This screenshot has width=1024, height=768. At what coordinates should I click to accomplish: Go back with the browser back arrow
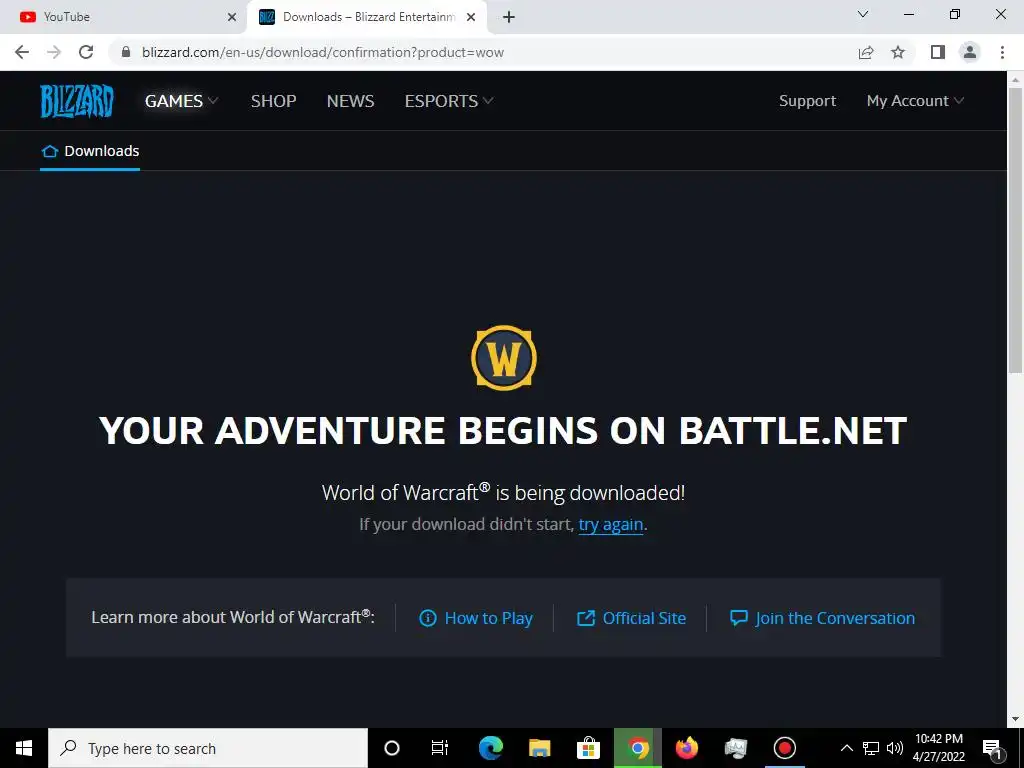pos(22,52)
